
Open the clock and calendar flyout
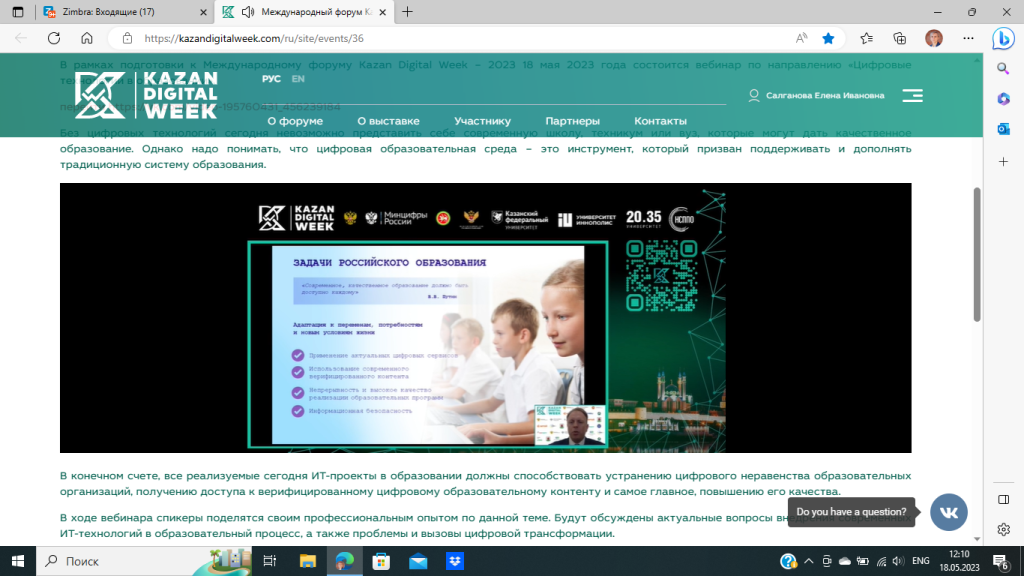(x=959, y=561)
